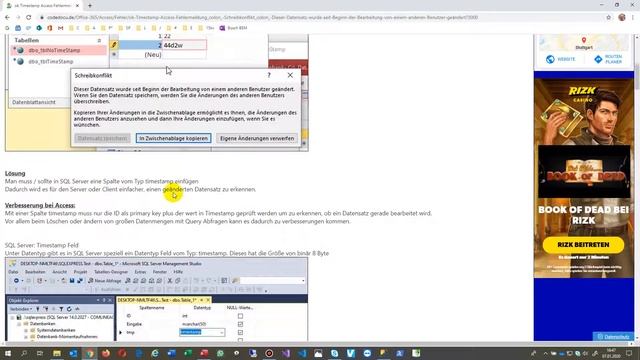640x360 pixels.
Task: Toggle NULL-Werte checkbox for tmp column
Action: click(240, 332)
